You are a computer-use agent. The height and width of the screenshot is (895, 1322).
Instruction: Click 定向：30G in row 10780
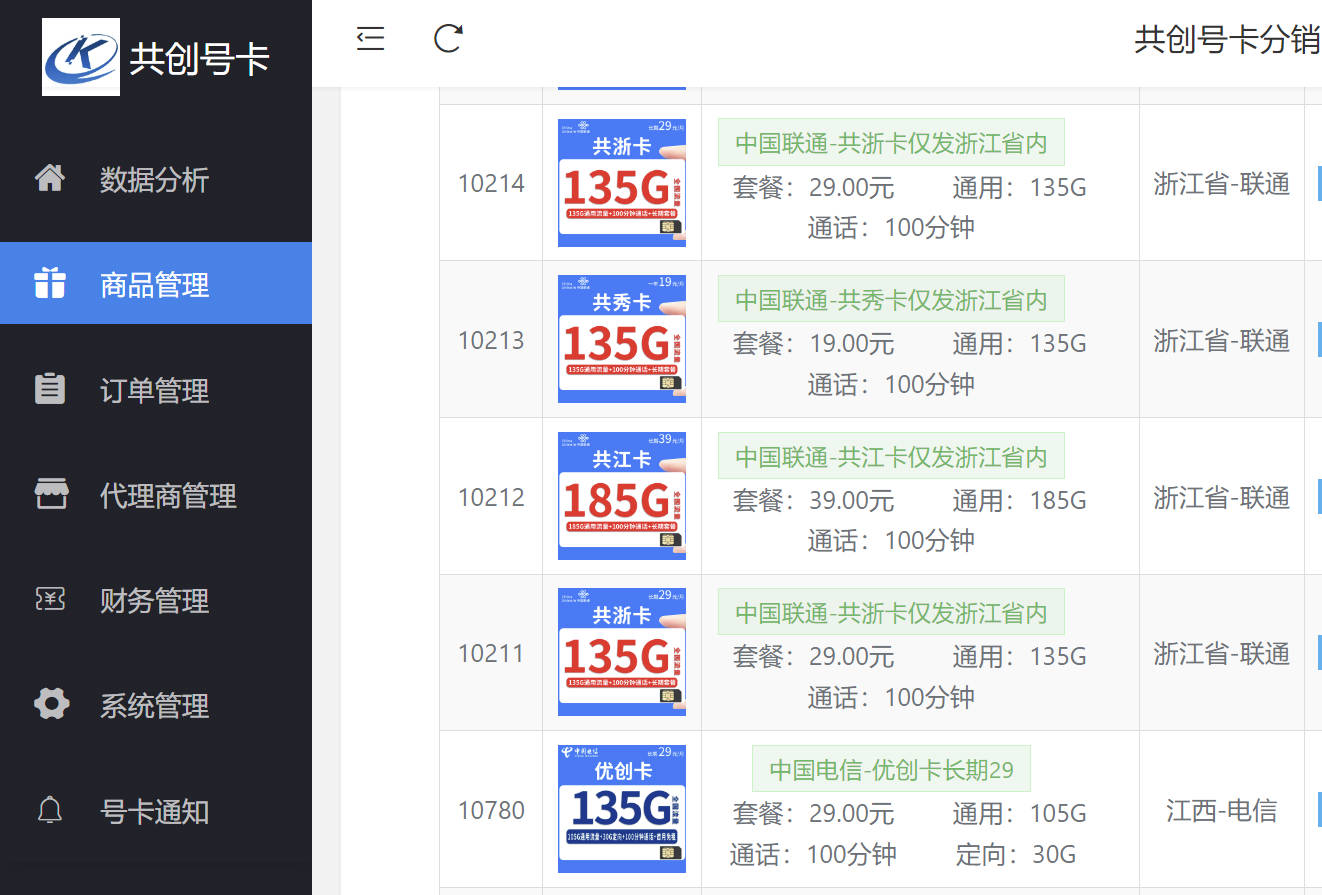1016,854
